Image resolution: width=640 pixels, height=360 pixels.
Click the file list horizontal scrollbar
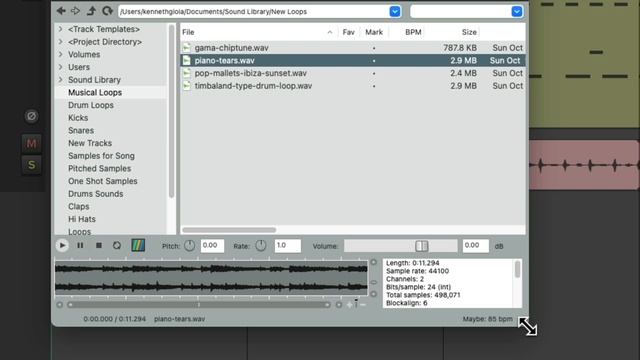(x=229, y=230)
